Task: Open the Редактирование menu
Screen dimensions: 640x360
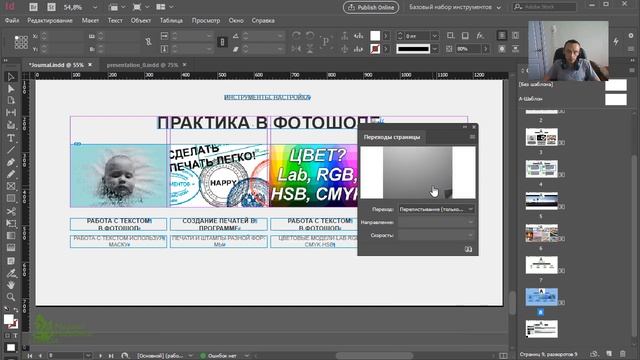Action: [x=50, y=20]
